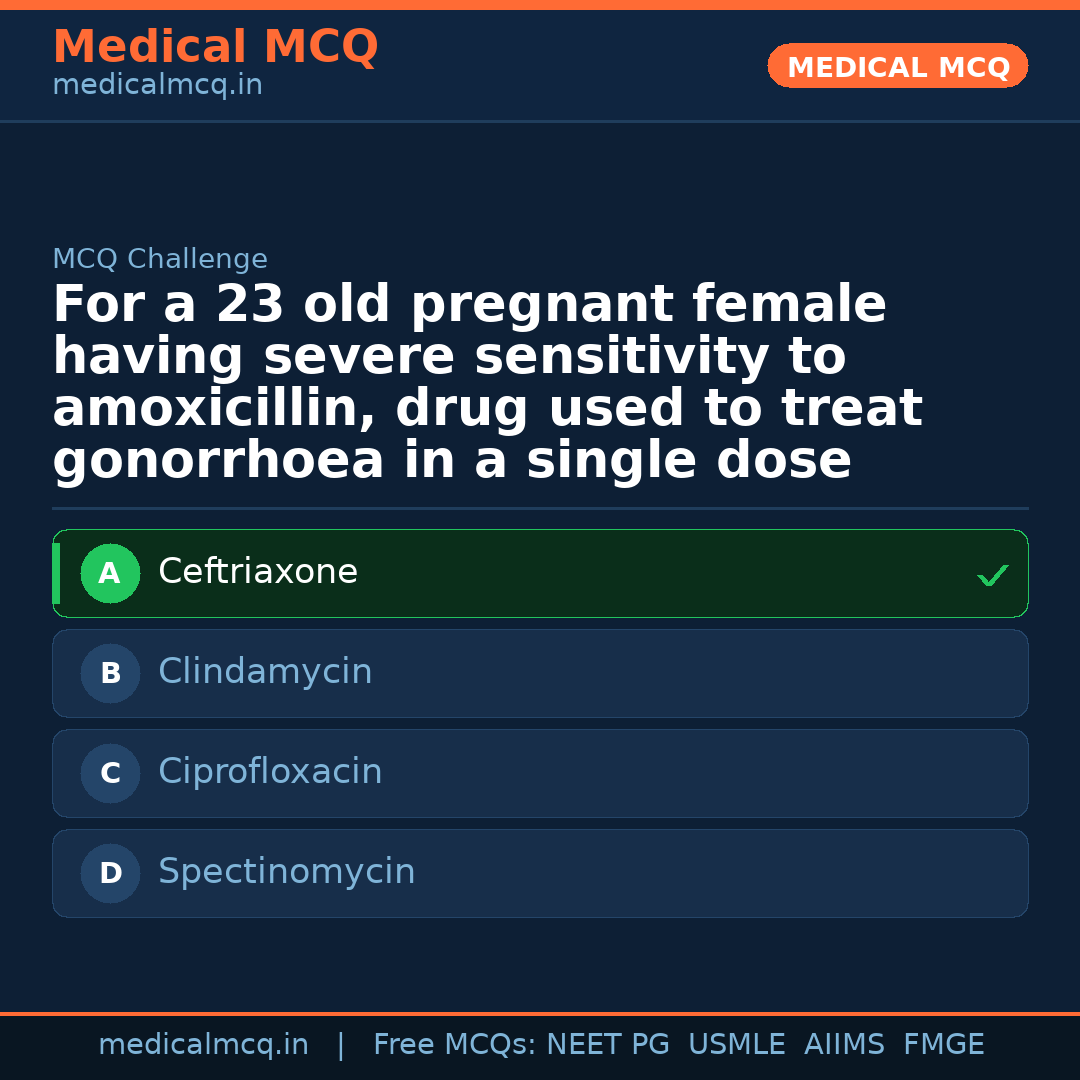1080x1080 pixels.
Task: Click the green checkmark on Ceftriaxone
Action: click(992, 575)
